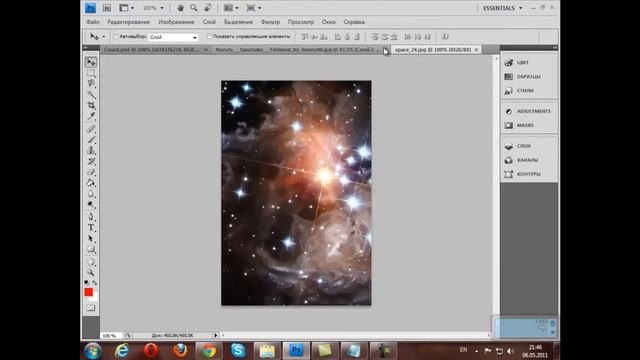Click the Zoom tool in the application bar

tap(193, 8)
